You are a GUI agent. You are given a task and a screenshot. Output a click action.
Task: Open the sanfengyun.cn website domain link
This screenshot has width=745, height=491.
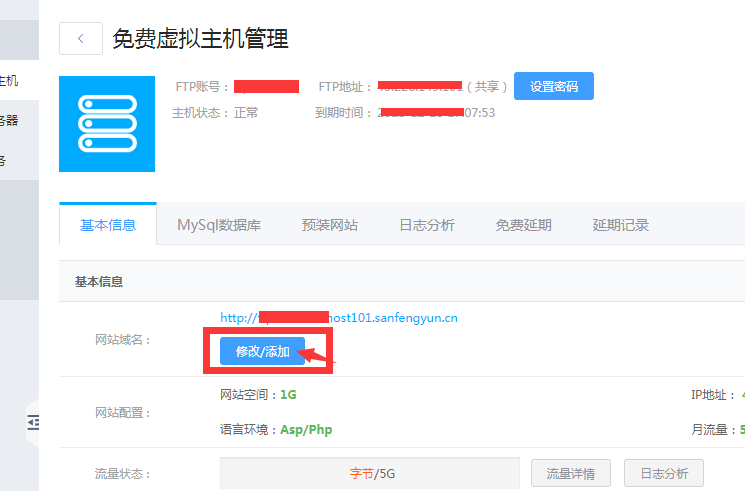338,318
